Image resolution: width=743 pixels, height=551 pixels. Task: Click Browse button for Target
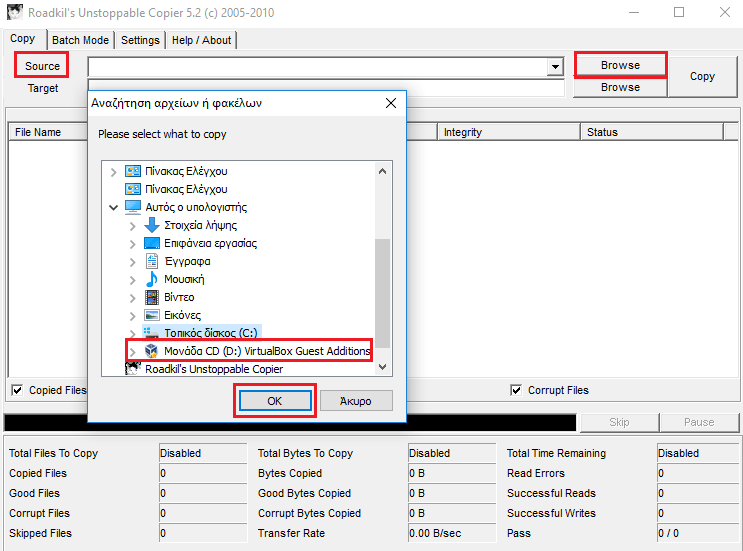pos(620,87)
